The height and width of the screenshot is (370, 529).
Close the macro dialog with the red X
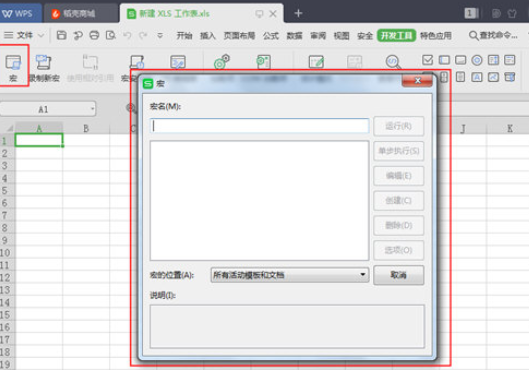(x=417, y=80)
